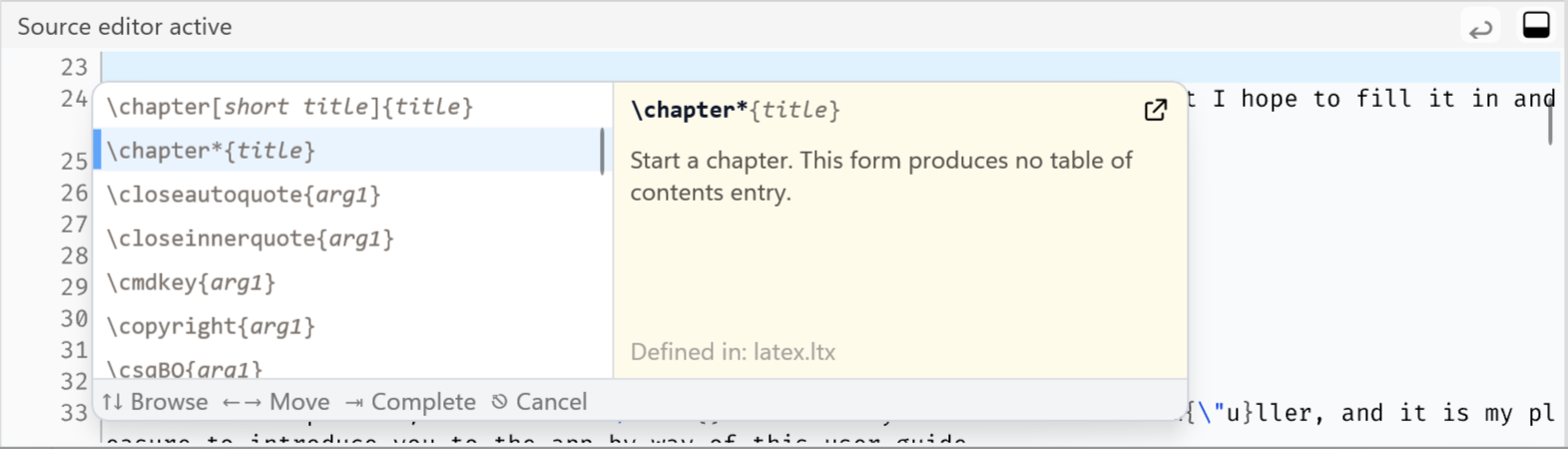Click line number 23 in the gutter
This screenshot has width=1568, height=449.
[x=74, y=68]
